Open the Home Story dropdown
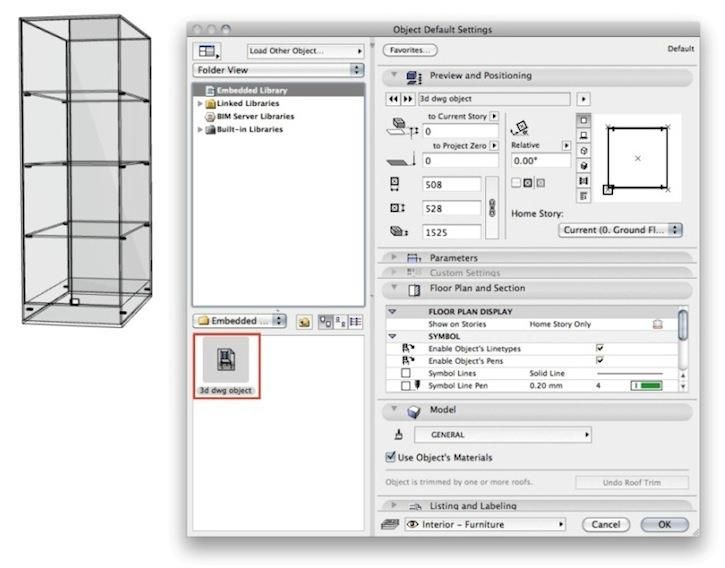The height and width of the screenshot is (568, 725). click(620, 230)
